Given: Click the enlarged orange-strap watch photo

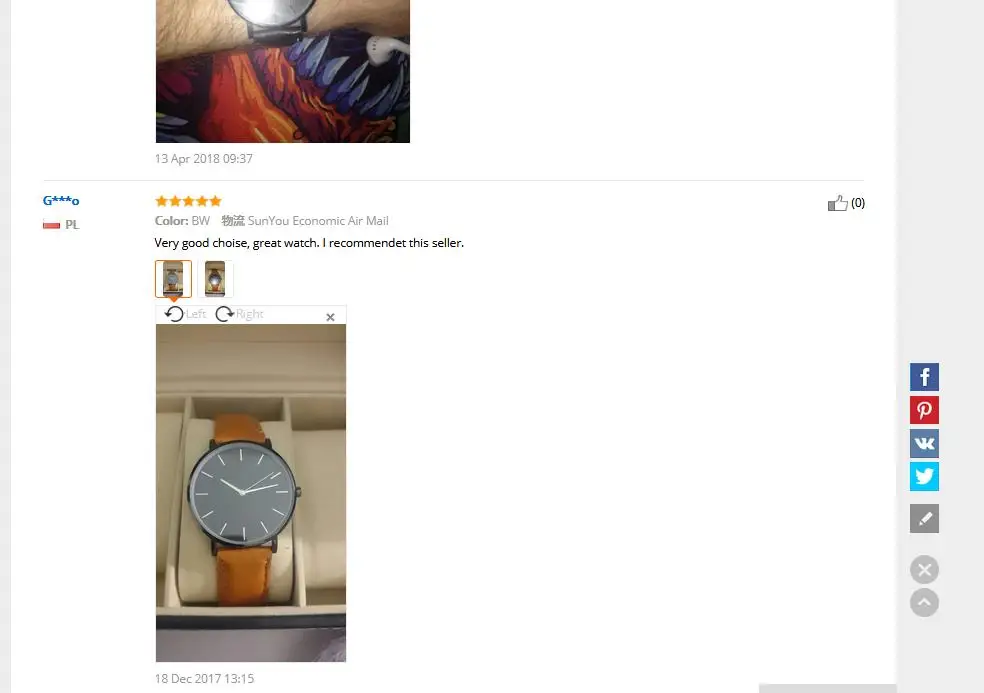Looking at the screenshot, I should [x=251, y=493].
